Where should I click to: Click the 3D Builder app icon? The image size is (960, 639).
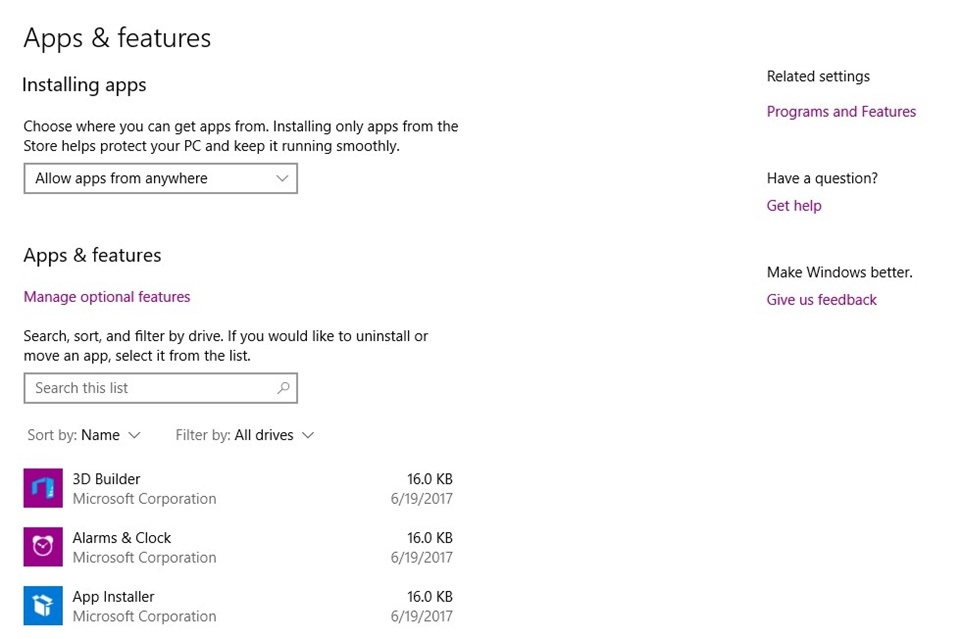(x=43, y=488)
